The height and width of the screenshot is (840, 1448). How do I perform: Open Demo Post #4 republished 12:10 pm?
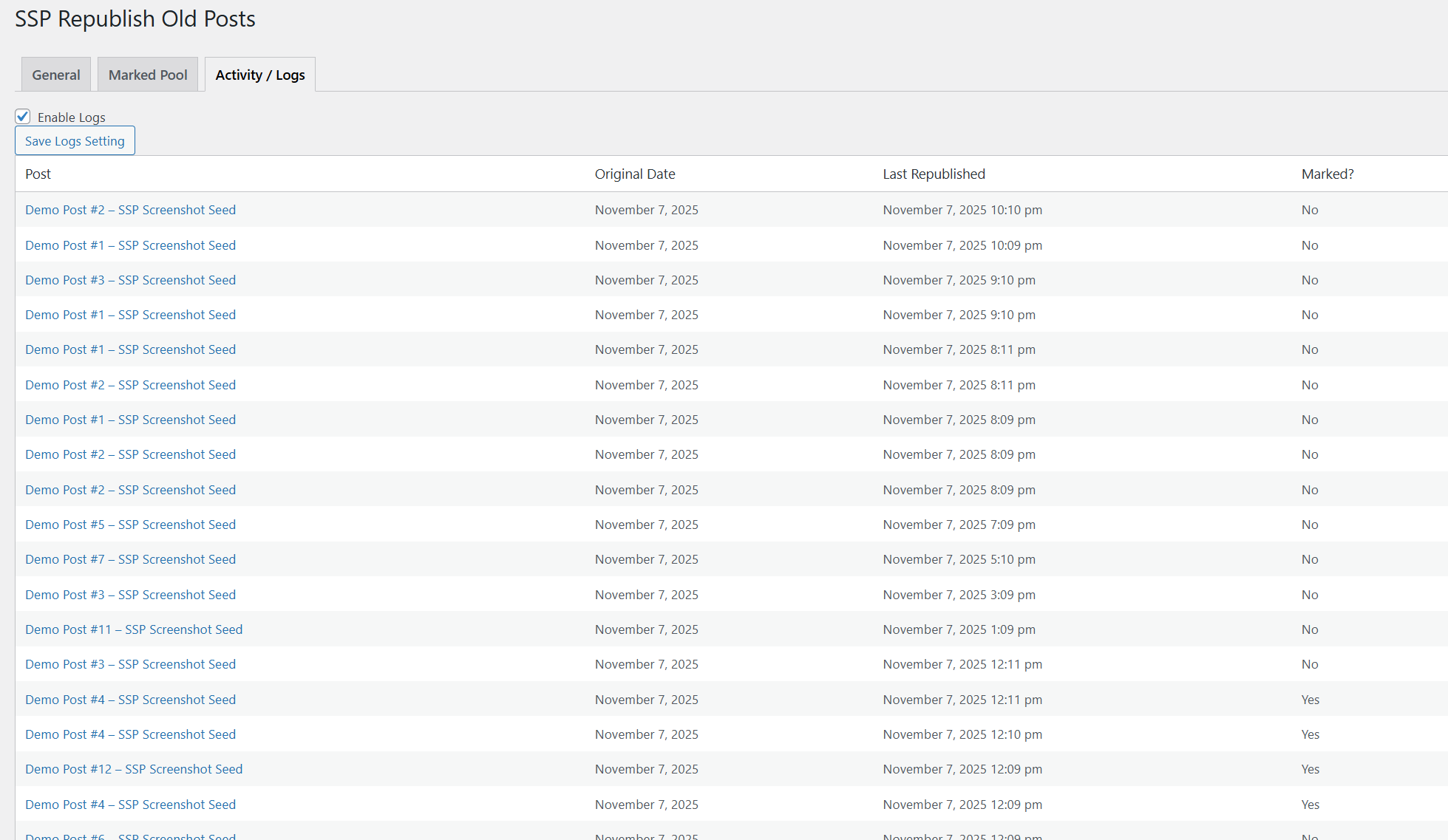[x=130, y=734]
